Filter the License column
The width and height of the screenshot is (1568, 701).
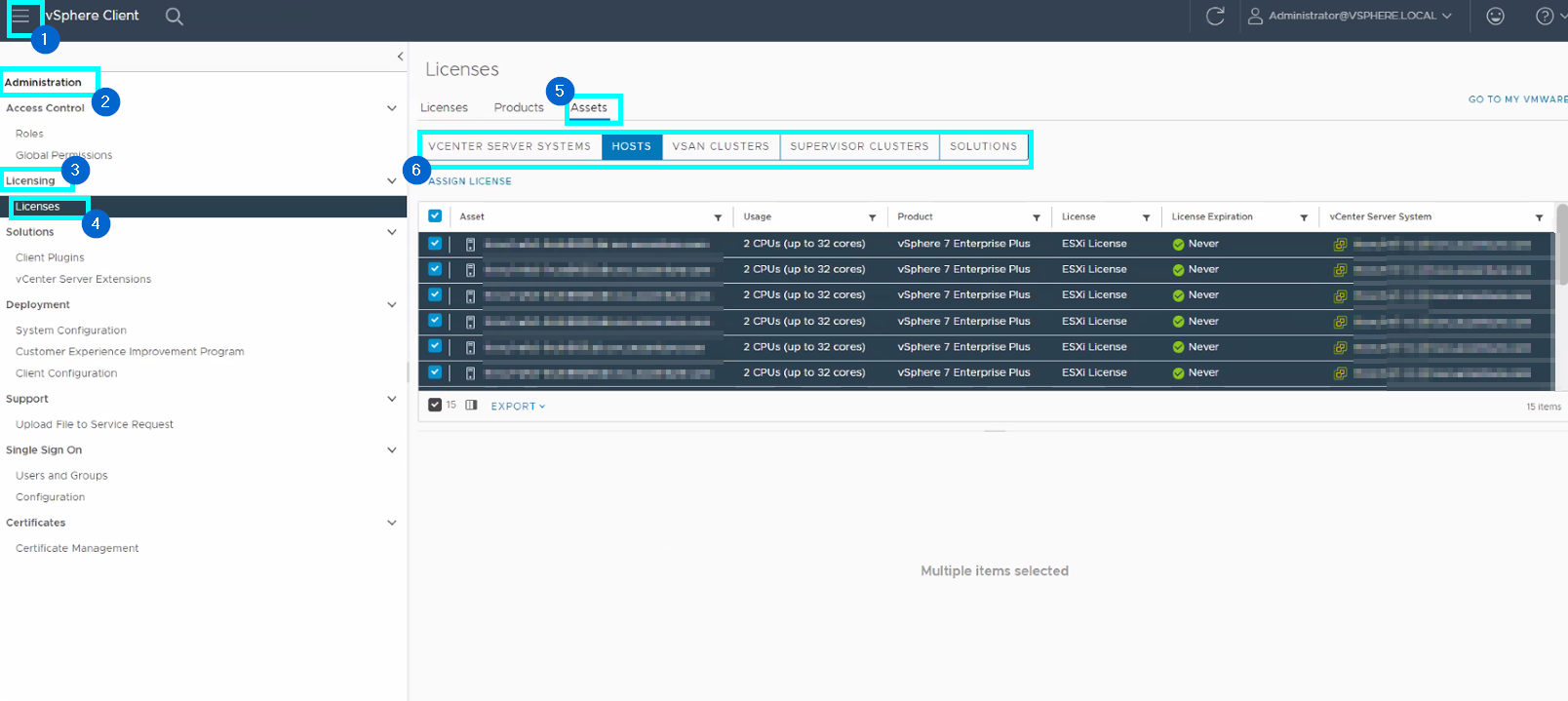pyautogui.click(x=1146, y=217)
